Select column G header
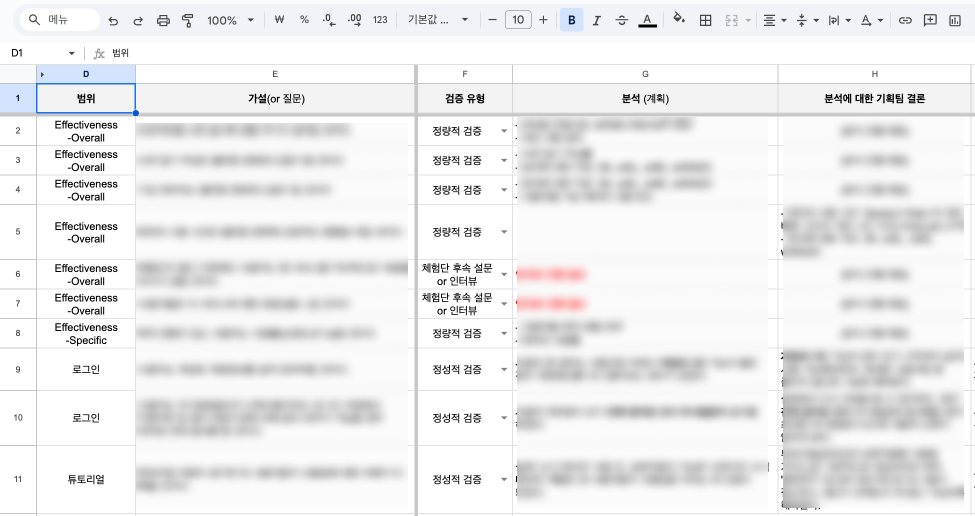The height and width of the screenshot is (516, 975). click(x=645, y=74)
